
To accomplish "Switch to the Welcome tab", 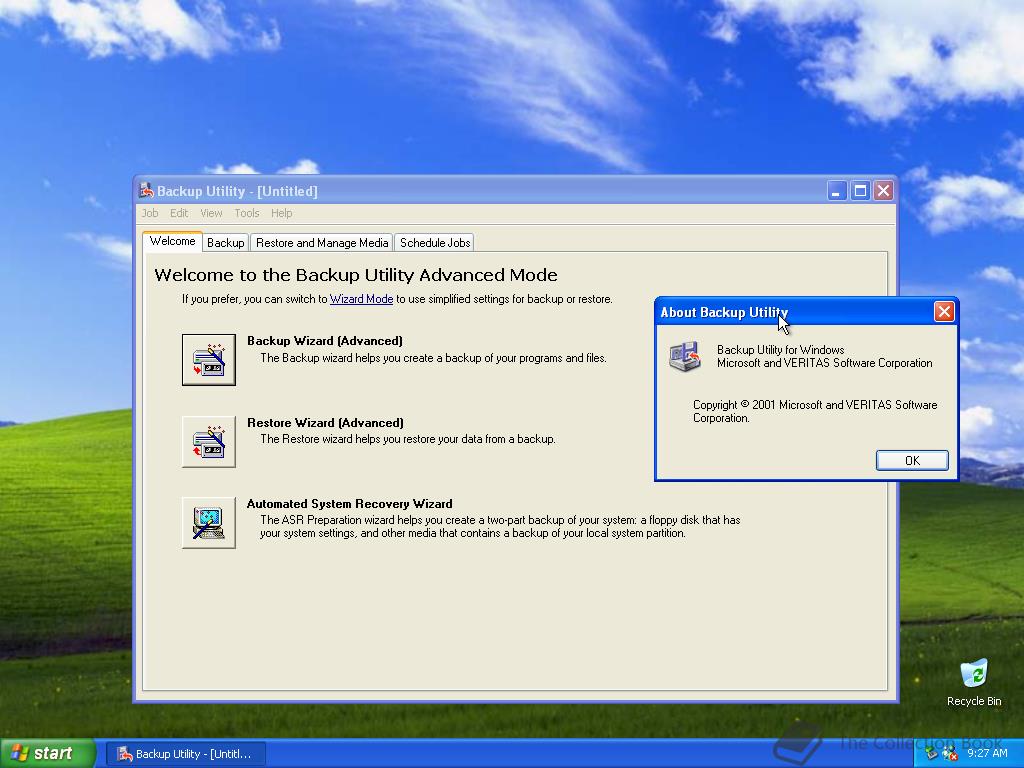I will pyautogui.click(x=172, y=241).
